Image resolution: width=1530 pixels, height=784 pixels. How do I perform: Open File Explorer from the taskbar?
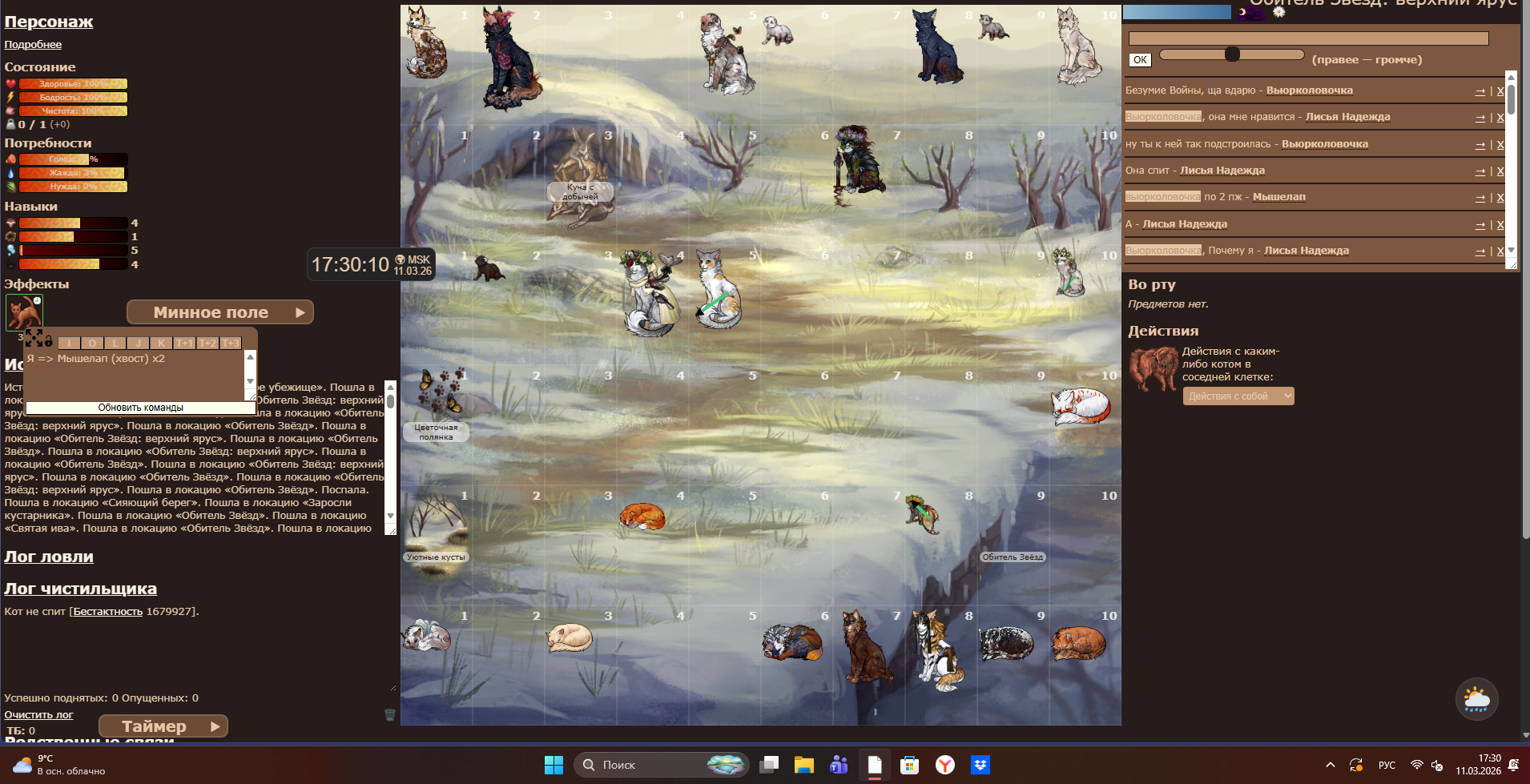coord(804,765)
